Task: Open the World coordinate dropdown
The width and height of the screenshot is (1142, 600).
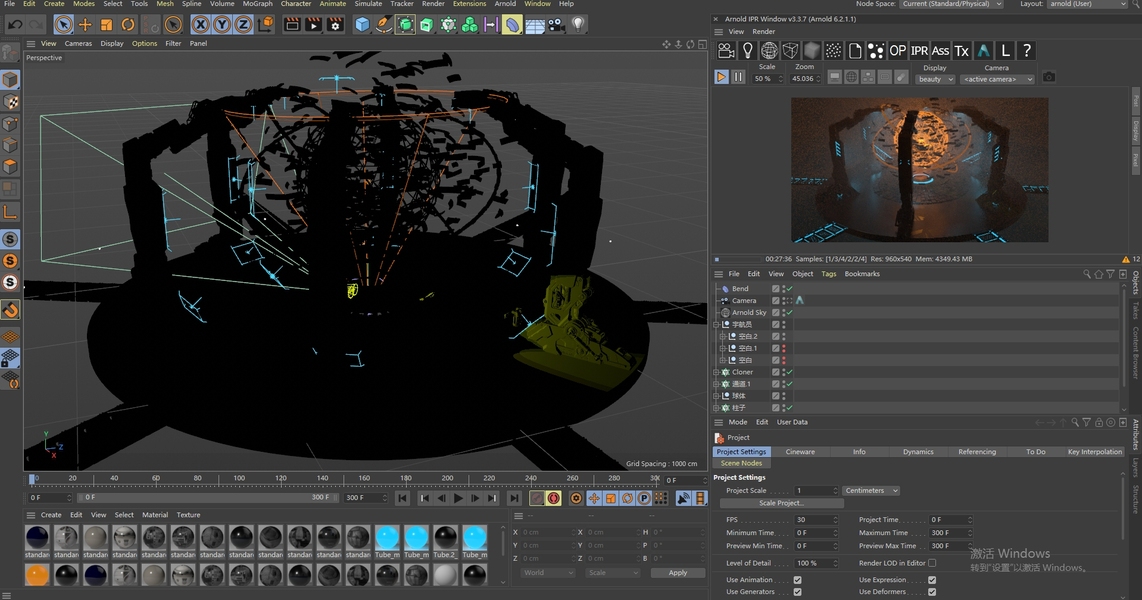Action: point(548,573)
